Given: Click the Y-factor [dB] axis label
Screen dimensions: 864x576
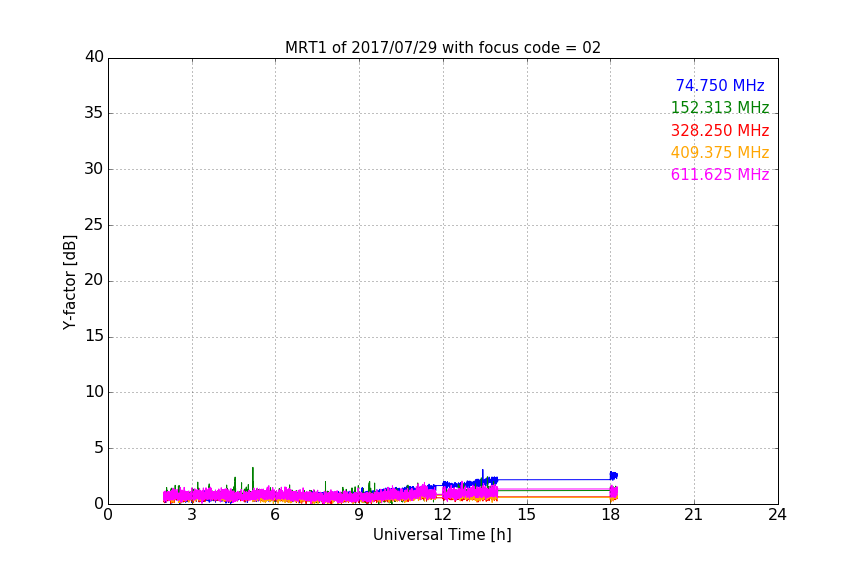Looking at the screenshot, I should click(70, 282).
